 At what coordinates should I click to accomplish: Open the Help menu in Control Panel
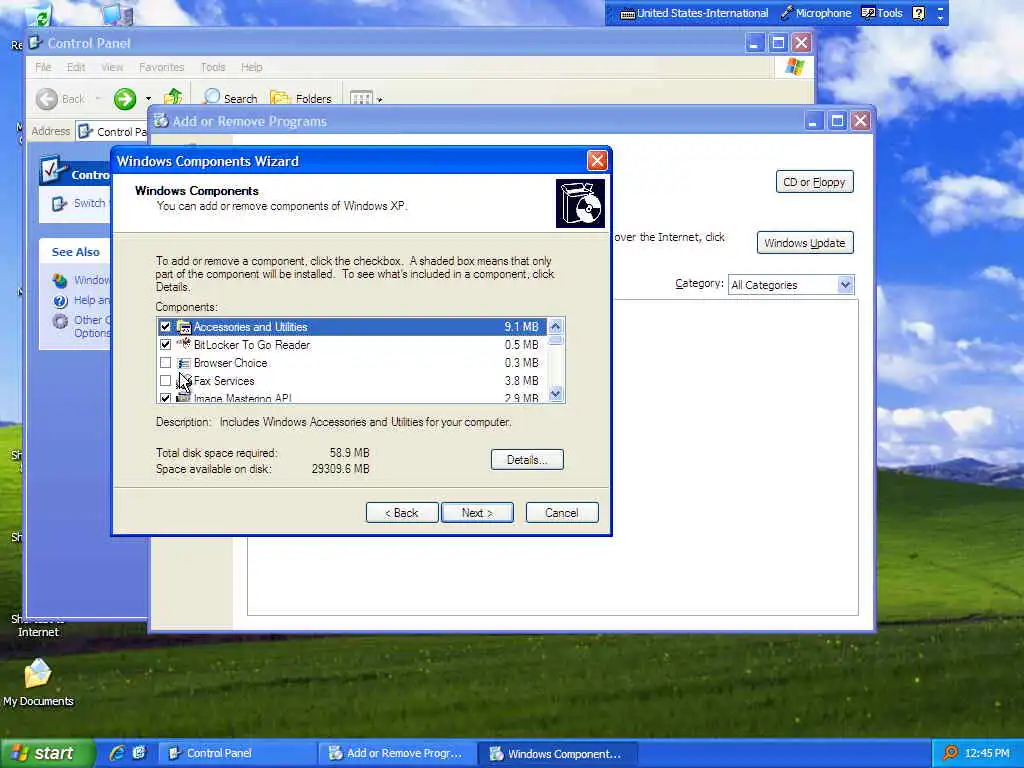pos(251,67)
